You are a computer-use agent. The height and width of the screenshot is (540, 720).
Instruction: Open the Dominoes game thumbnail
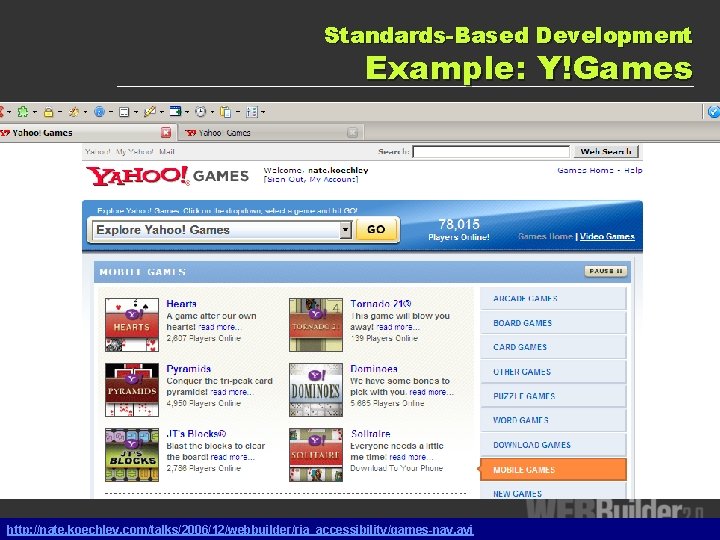click(x=316, y=390)
